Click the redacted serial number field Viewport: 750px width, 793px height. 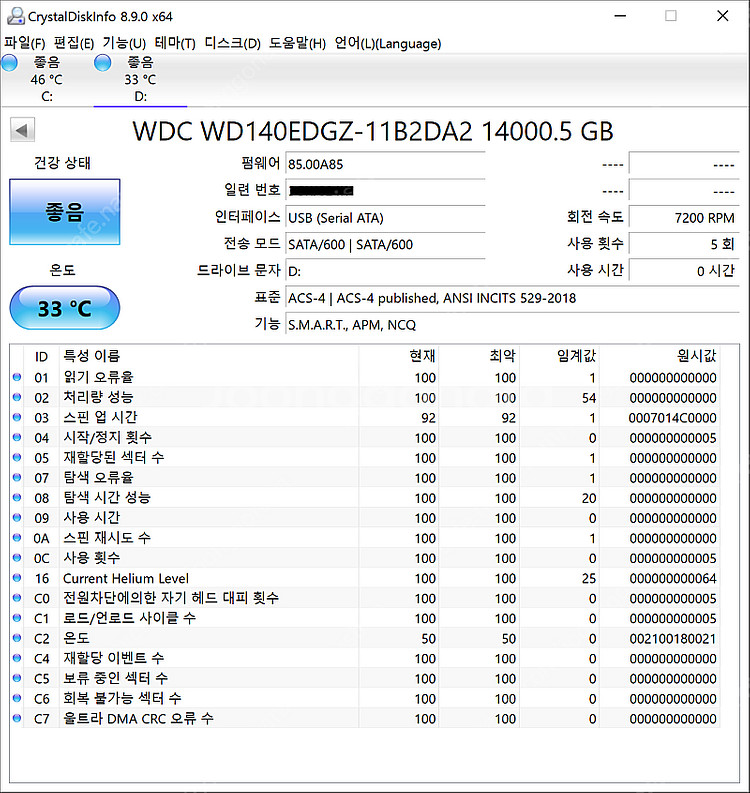click(385, 191)
